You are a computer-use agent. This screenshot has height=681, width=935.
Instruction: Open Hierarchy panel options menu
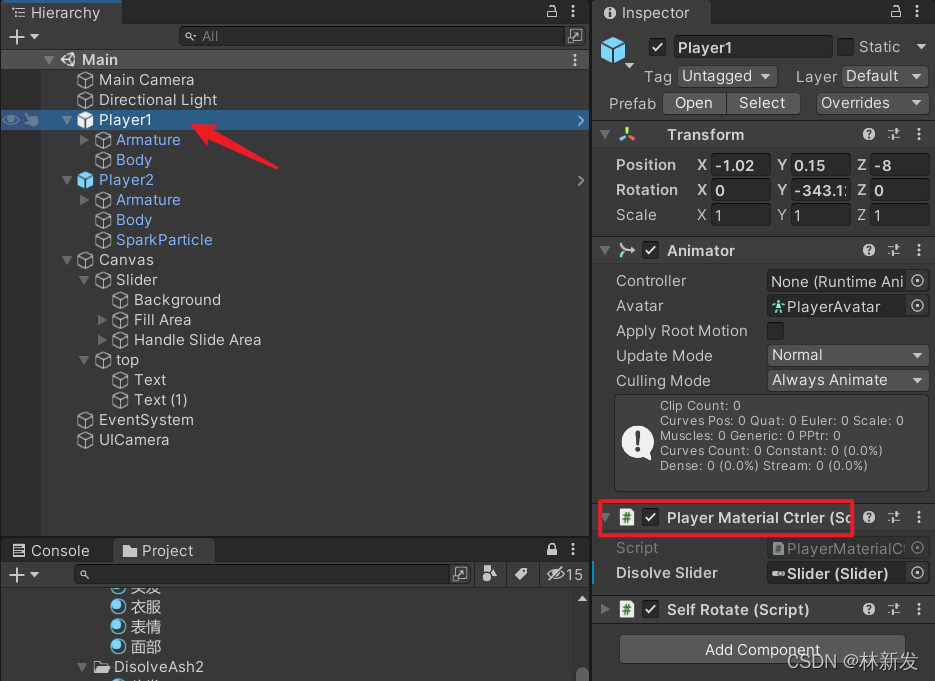tap(573, 11)
